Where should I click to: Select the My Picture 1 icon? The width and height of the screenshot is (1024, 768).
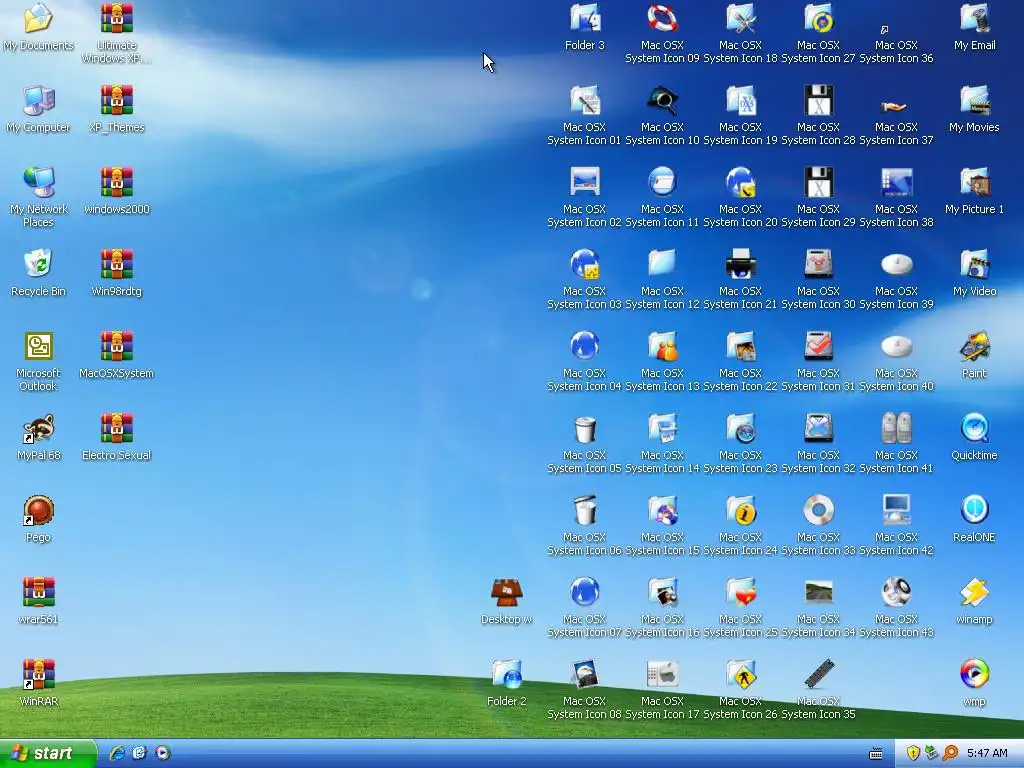click(x=974, y=182)
